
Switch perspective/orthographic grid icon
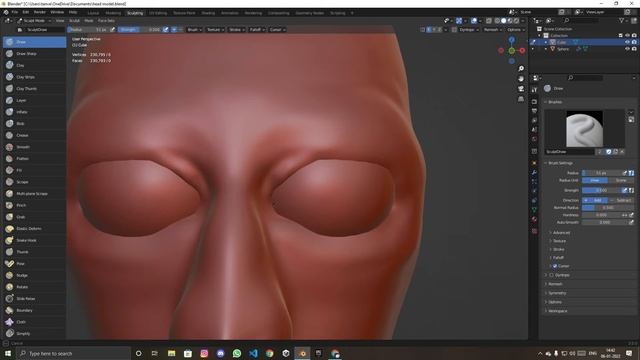coord(521,99)
